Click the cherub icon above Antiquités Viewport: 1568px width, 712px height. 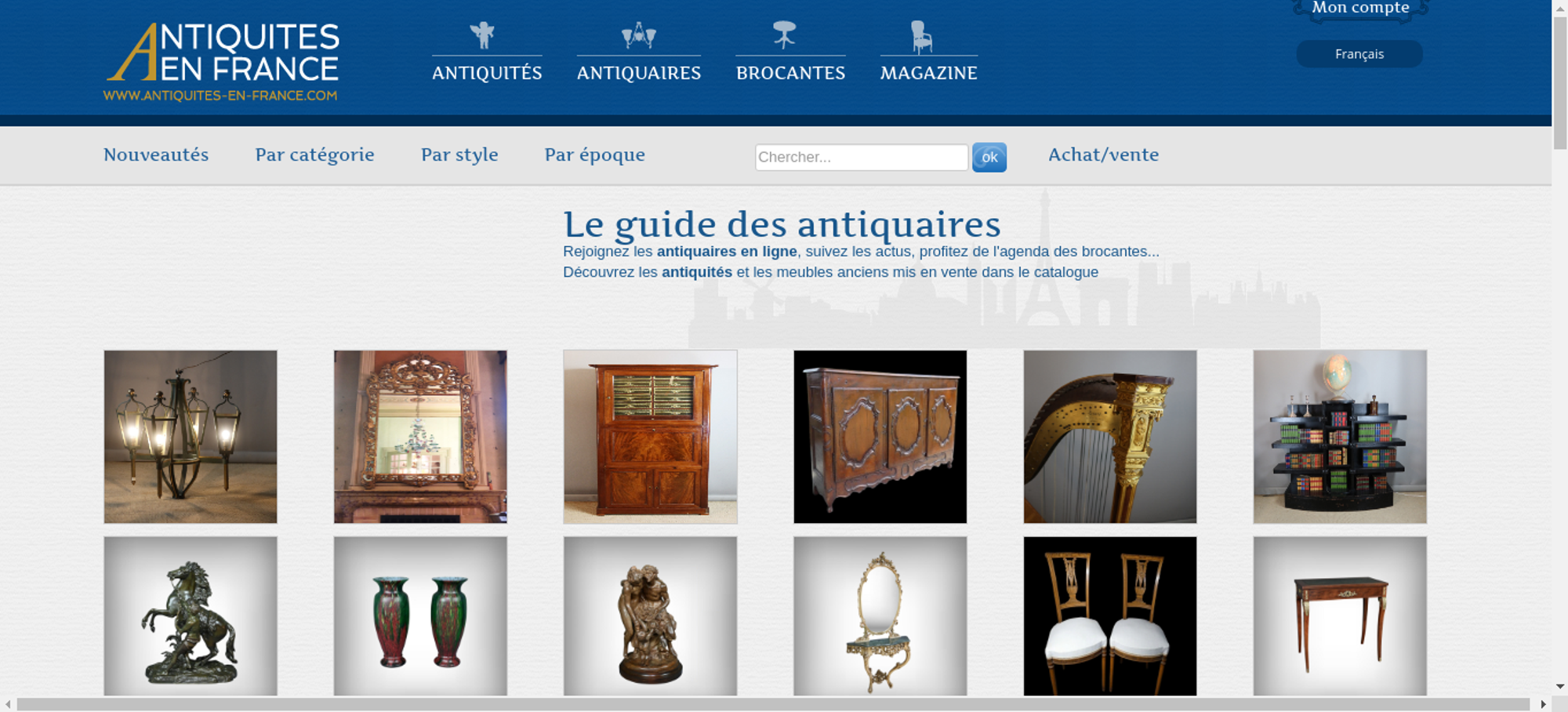point(483,35)
